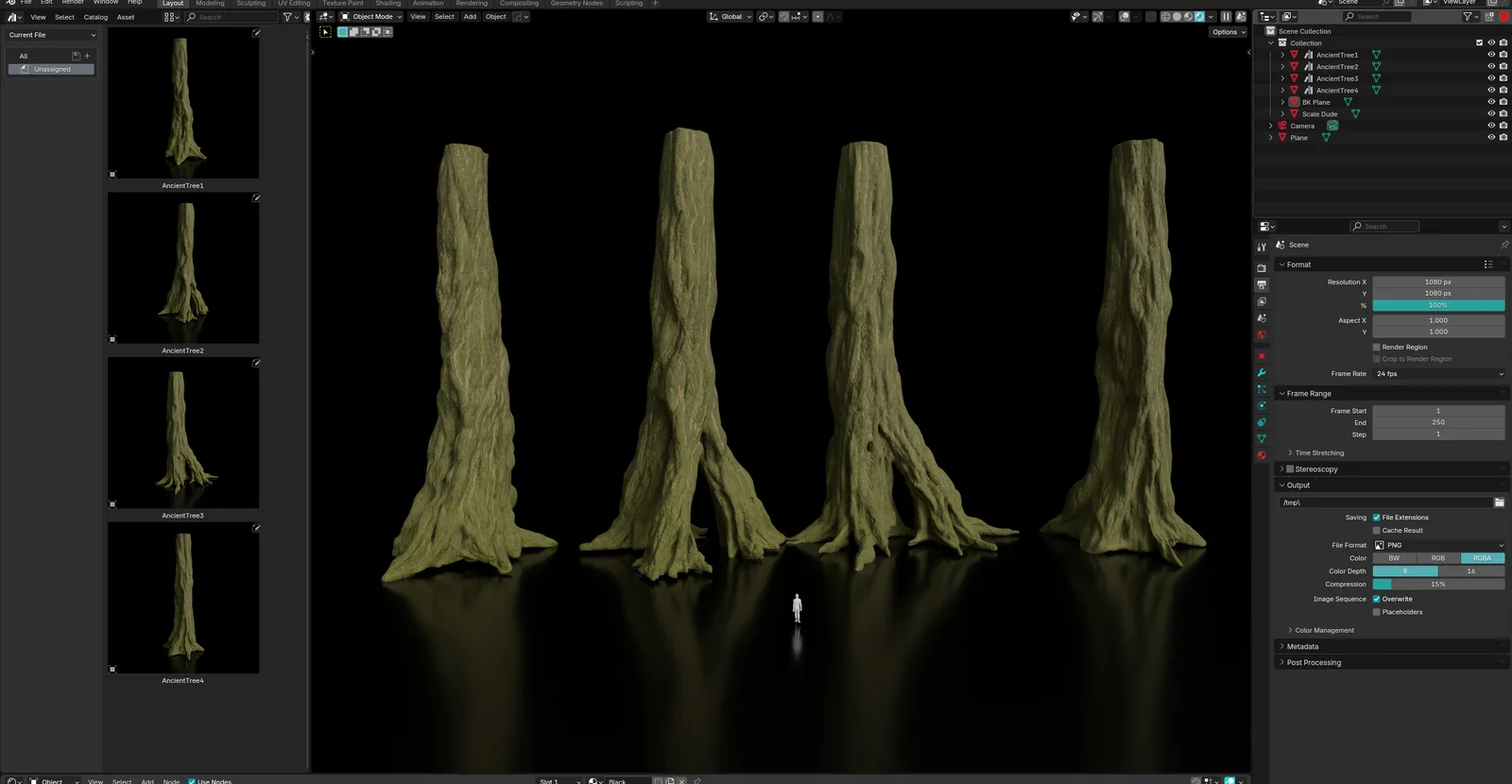Toggle snapping magnet icon in viewport header
1512x784 pixels.
click(x=783, y=16)
